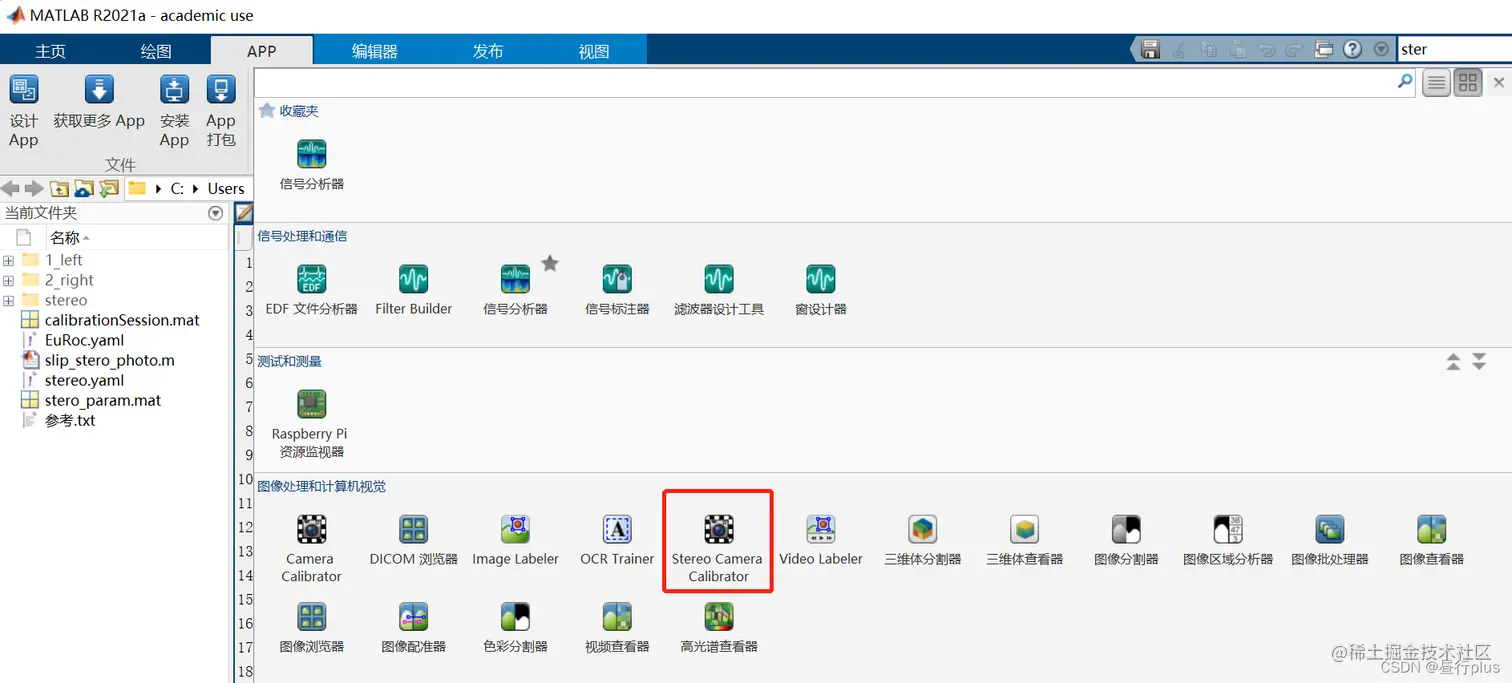1512x683 pixels.
Task: Launch the OCR Trainer app
Action: tap(617, 540)
